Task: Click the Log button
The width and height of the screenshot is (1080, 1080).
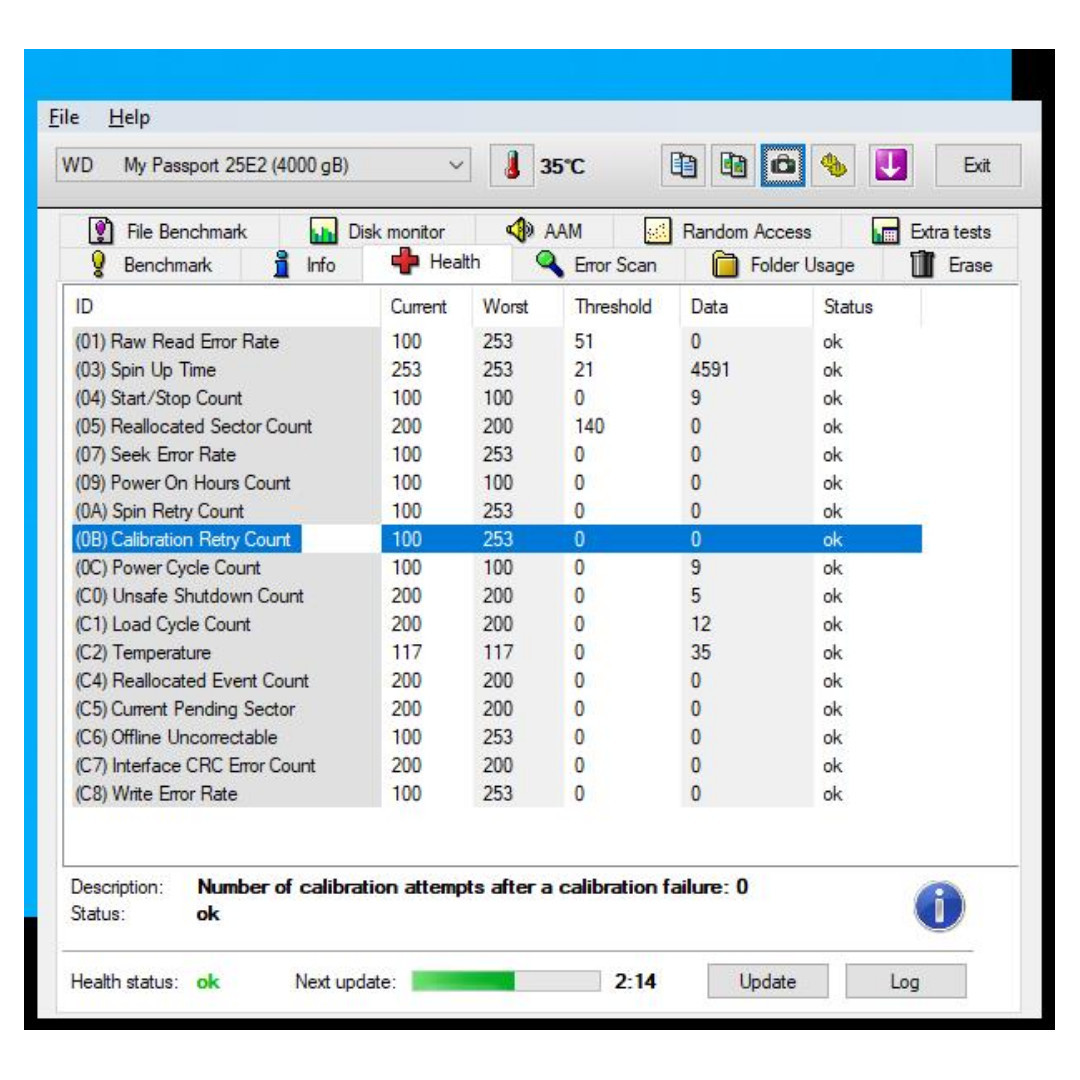Action: click(x=905, y=982)
